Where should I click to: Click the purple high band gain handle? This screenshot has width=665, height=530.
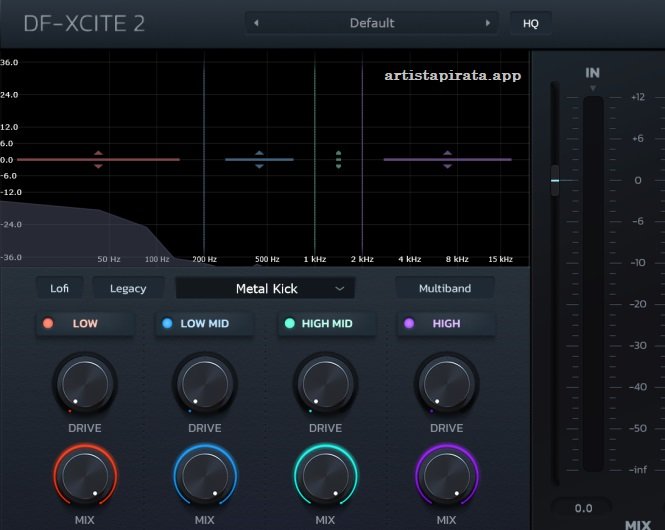[447, 159]
